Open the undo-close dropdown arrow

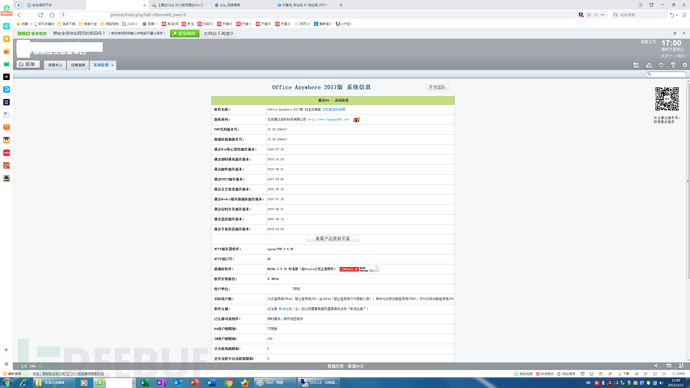click(x=676, y=15)
